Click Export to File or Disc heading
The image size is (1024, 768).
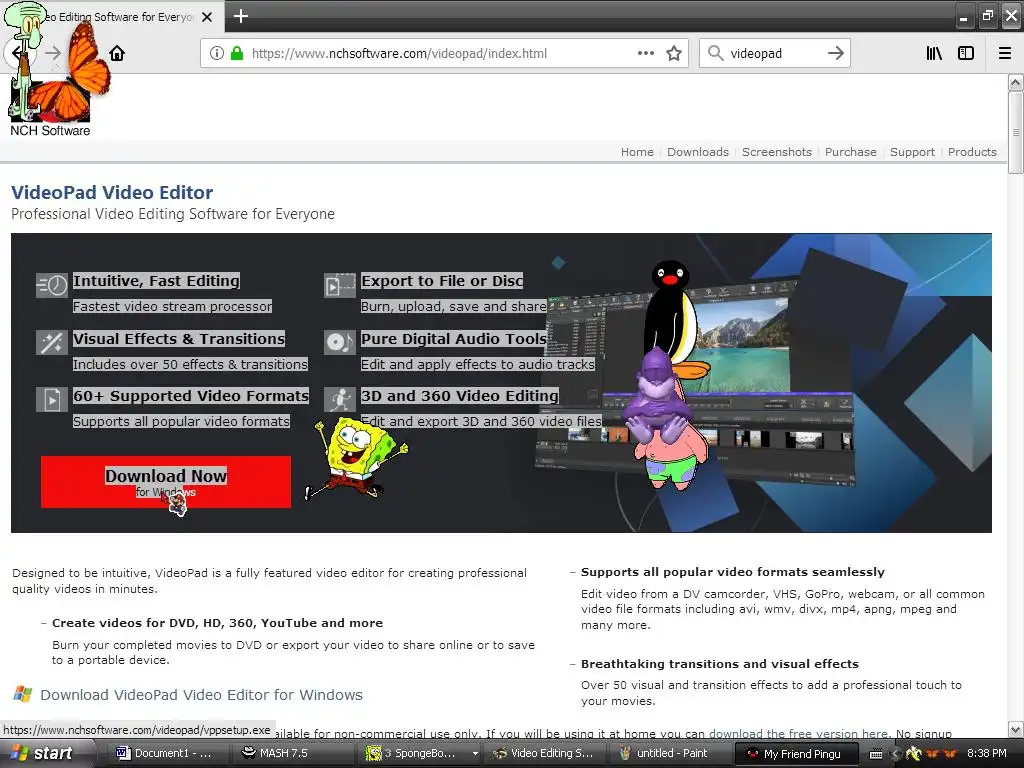(442, 281)
